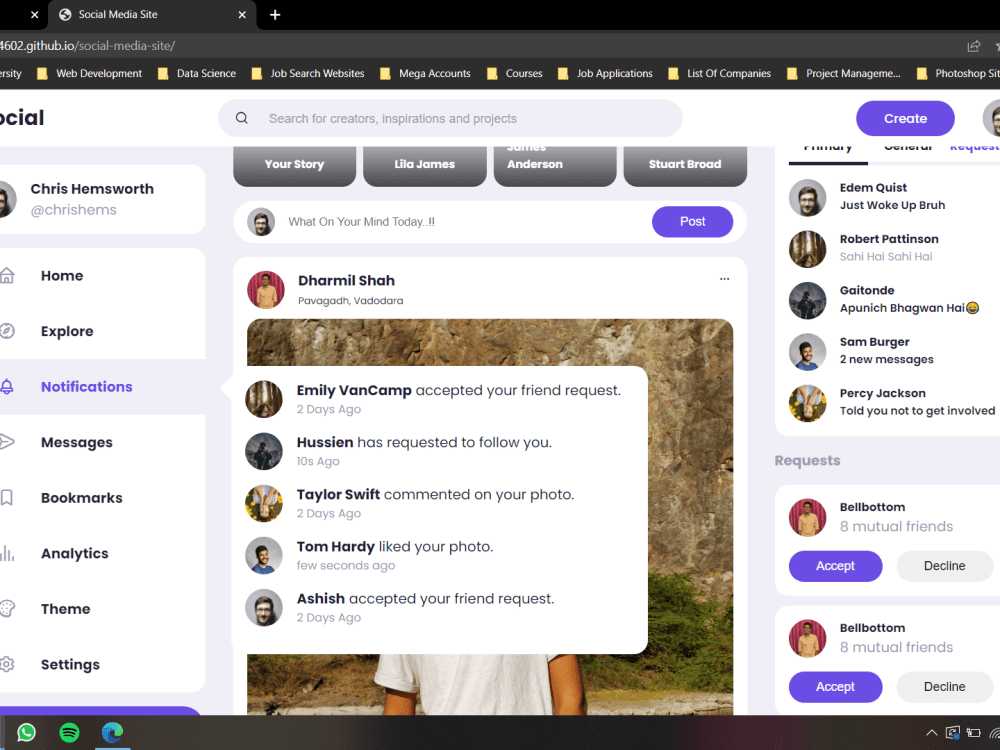
Task: Switch to Primary messages tab
Action: [828, 149]
